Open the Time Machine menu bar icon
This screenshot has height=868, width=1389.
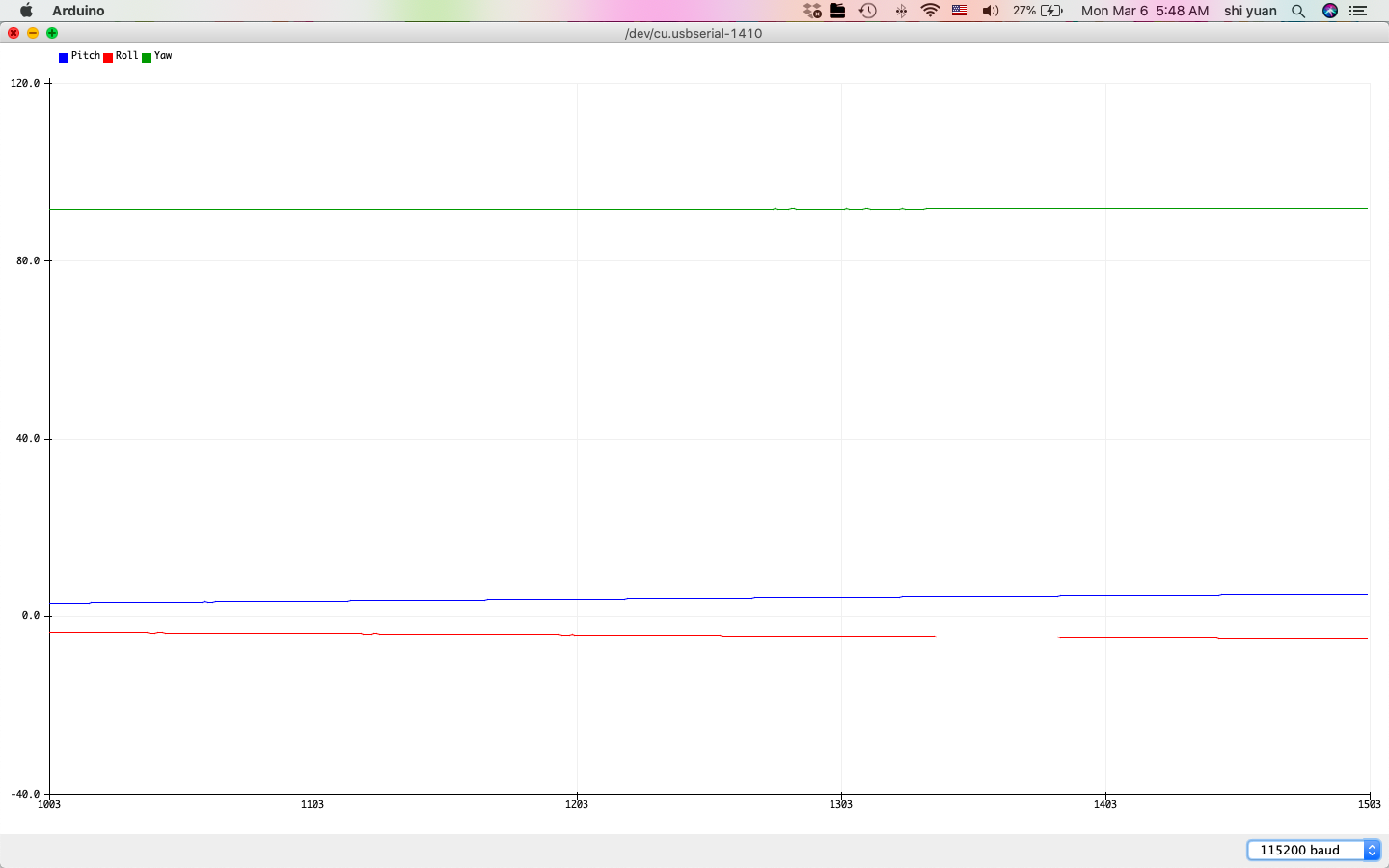(868, 11)
